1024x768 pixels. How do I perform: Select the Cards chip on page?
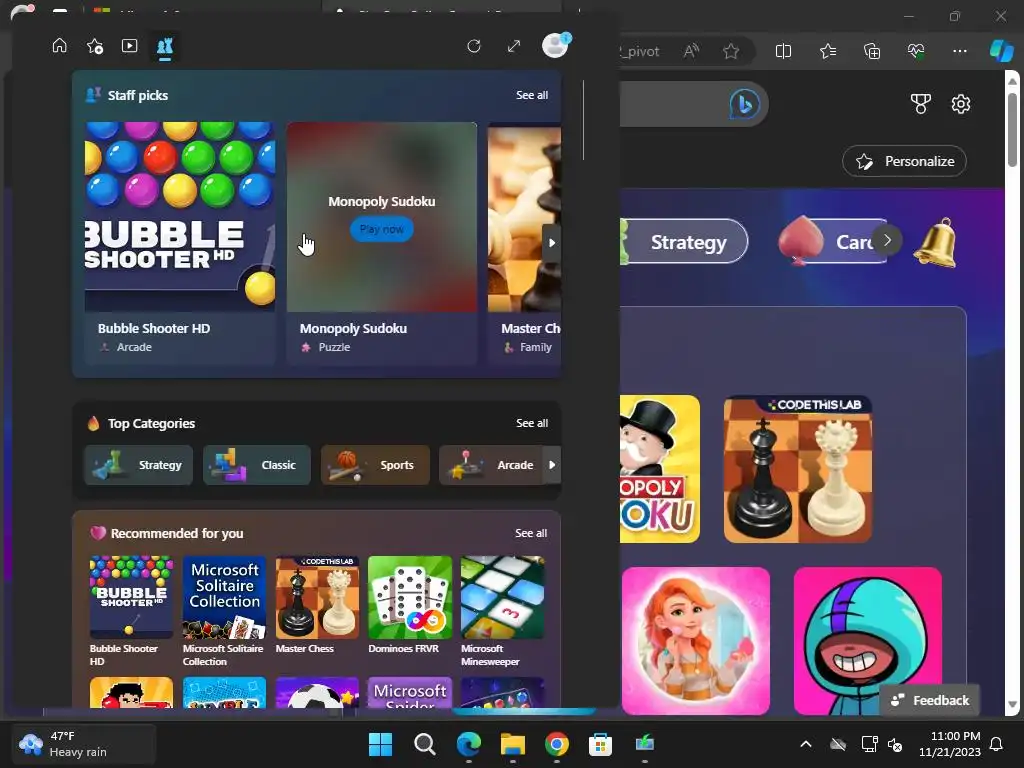833,242
